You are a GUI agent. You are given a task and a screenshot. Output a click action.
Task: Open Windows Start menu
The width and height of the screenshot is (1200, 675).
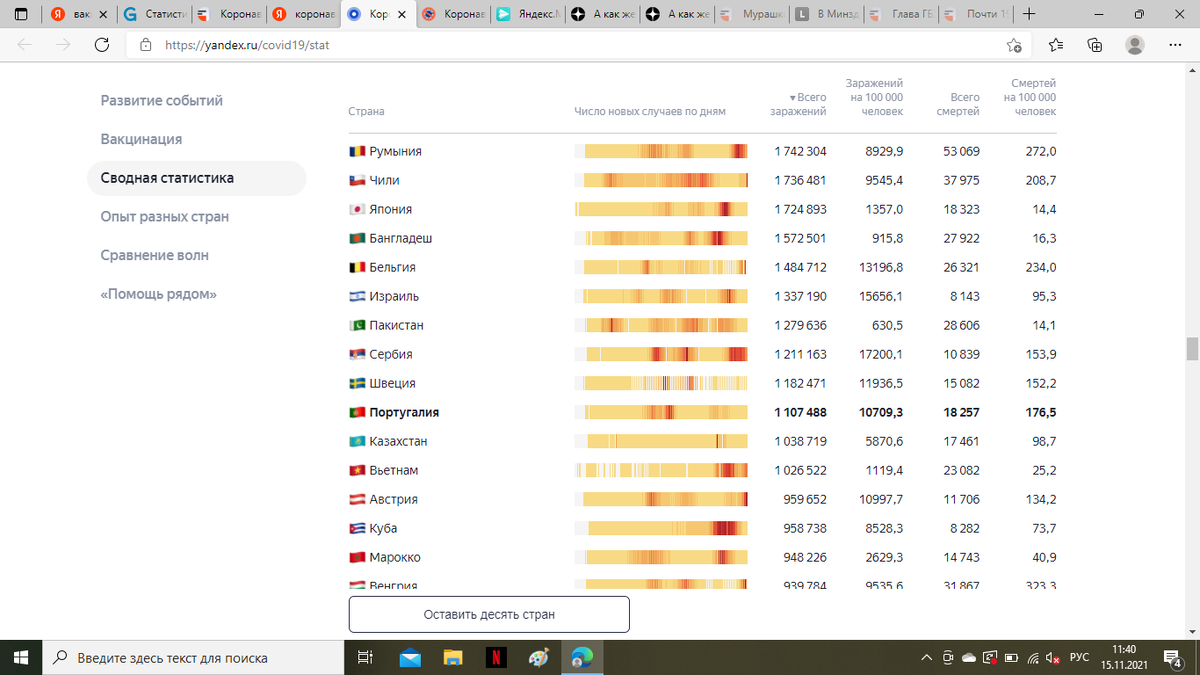[x=22, y=658]
